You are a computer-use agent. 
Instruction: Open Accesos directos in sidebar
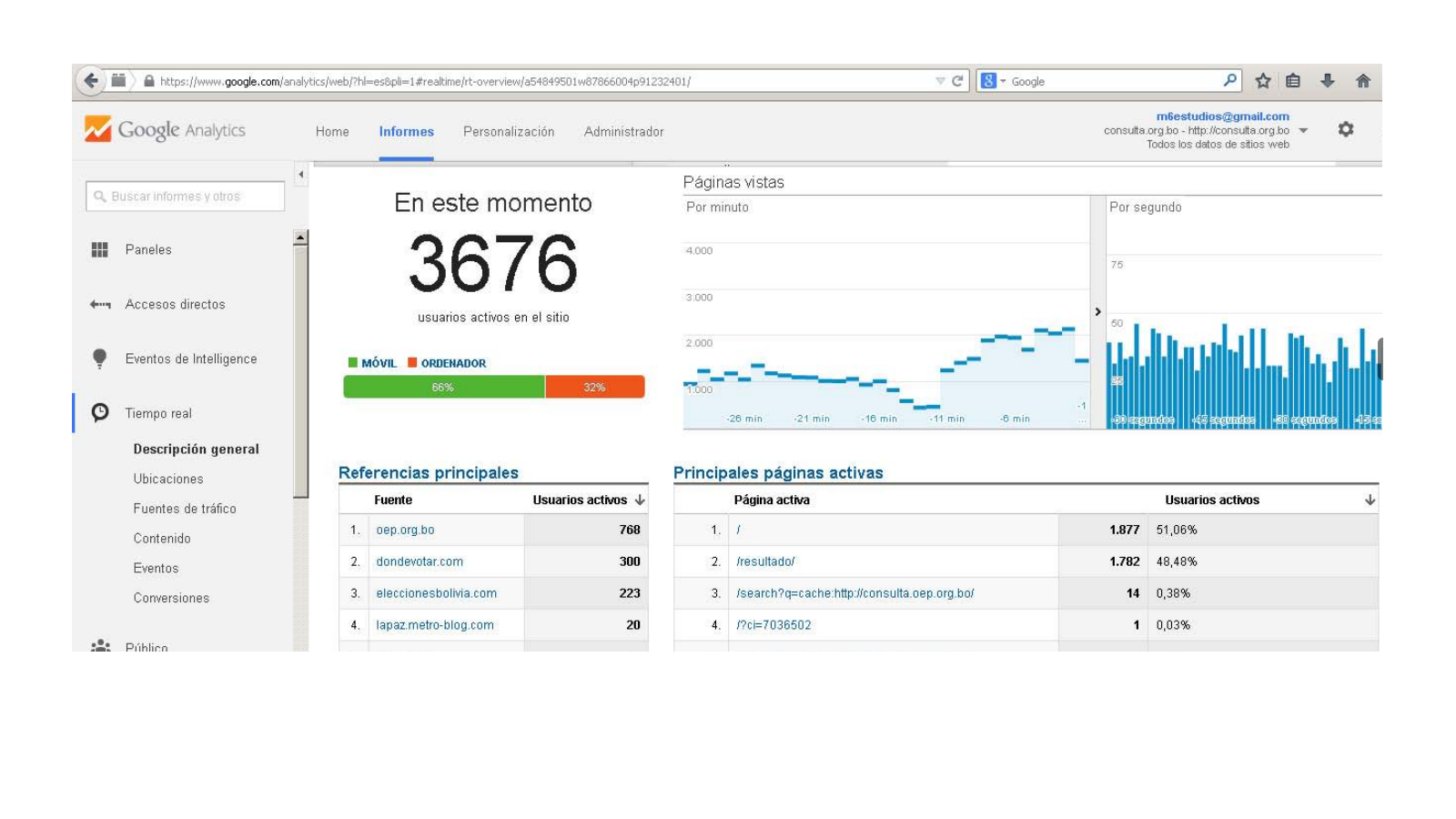[x=175, y=304]
